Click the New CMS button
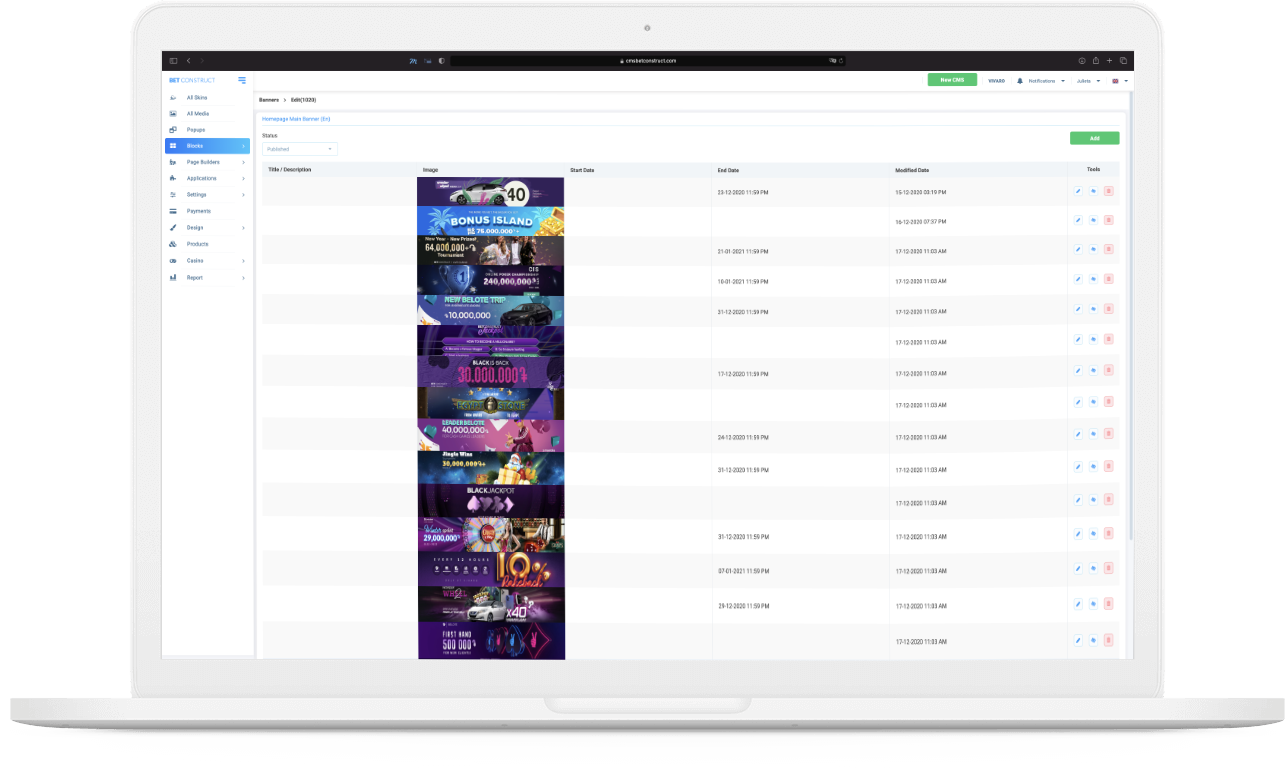This screenshot has width=1285, height=768. tap(951, 80)
